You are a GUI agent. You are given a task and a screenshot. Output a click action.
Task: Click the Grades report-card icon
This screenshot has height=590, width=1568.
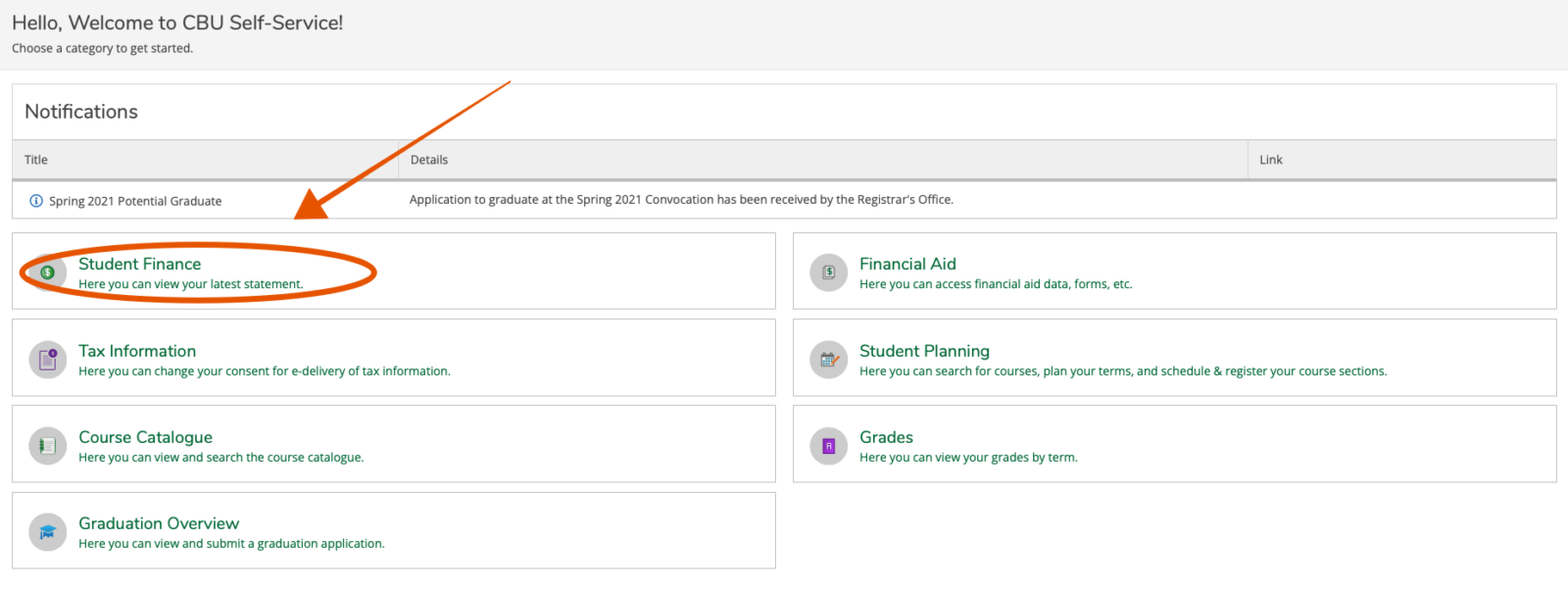coord(829,445)
